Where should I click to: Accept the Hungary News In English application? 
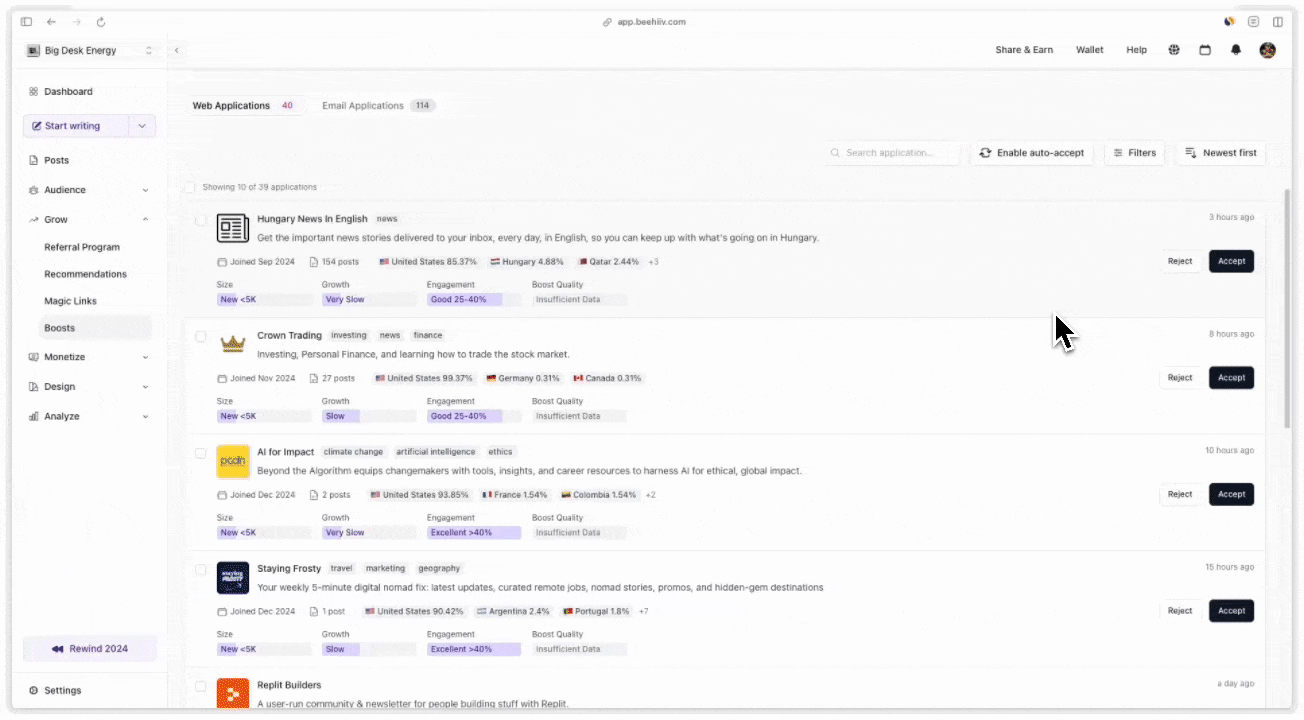[x=1231, y=262]
